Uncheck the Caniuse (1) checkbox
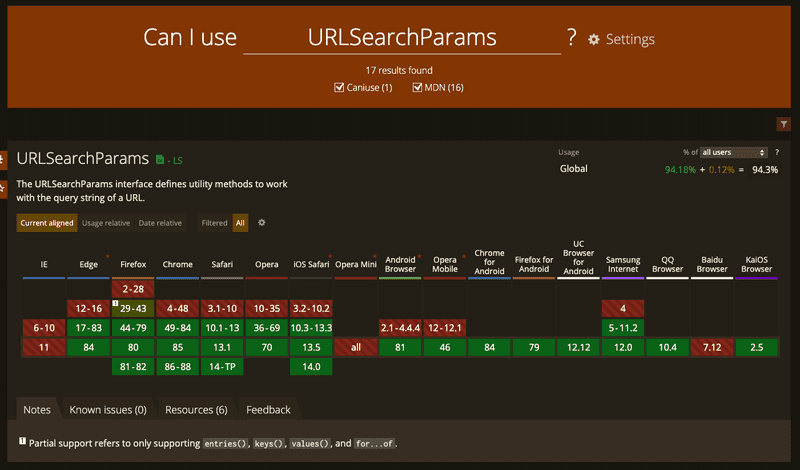The width and height of the screenshot is (800, 470). coord(340,88)
